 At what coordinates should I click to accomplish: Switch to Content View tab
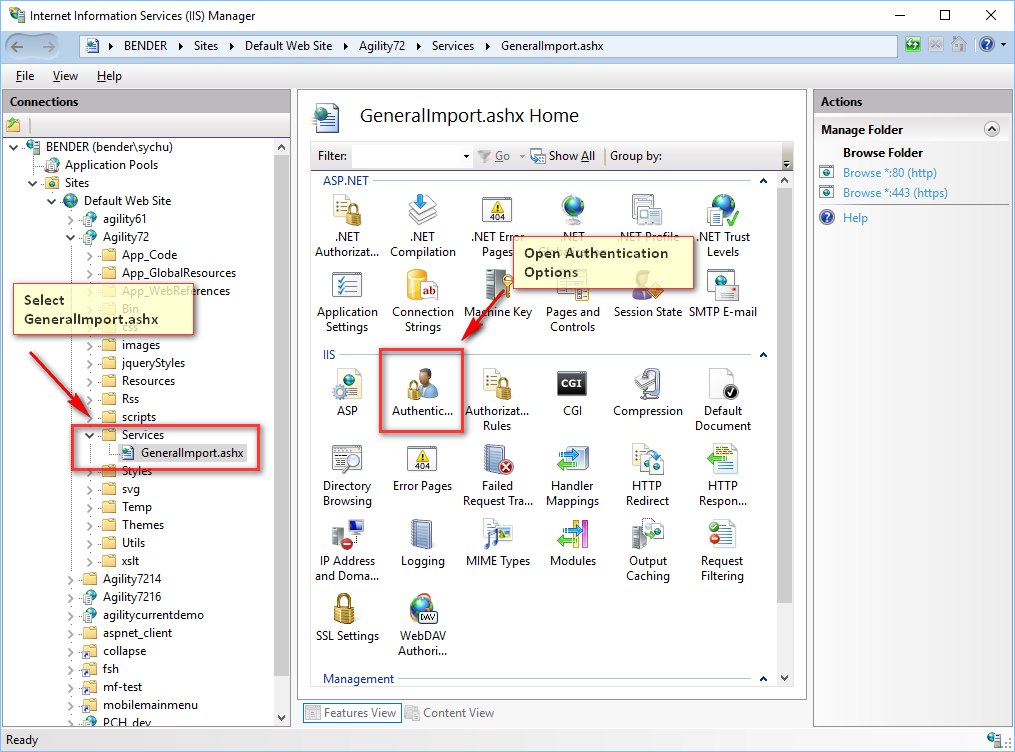(x=450, y=713)
